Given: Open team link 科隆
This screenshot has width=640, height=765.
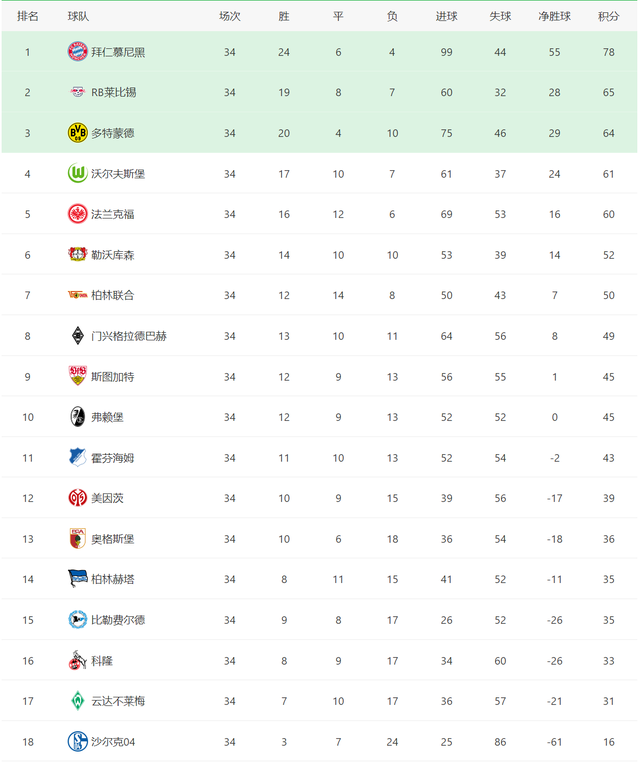Looking at the screenshot, I should (x=102, y=661).
